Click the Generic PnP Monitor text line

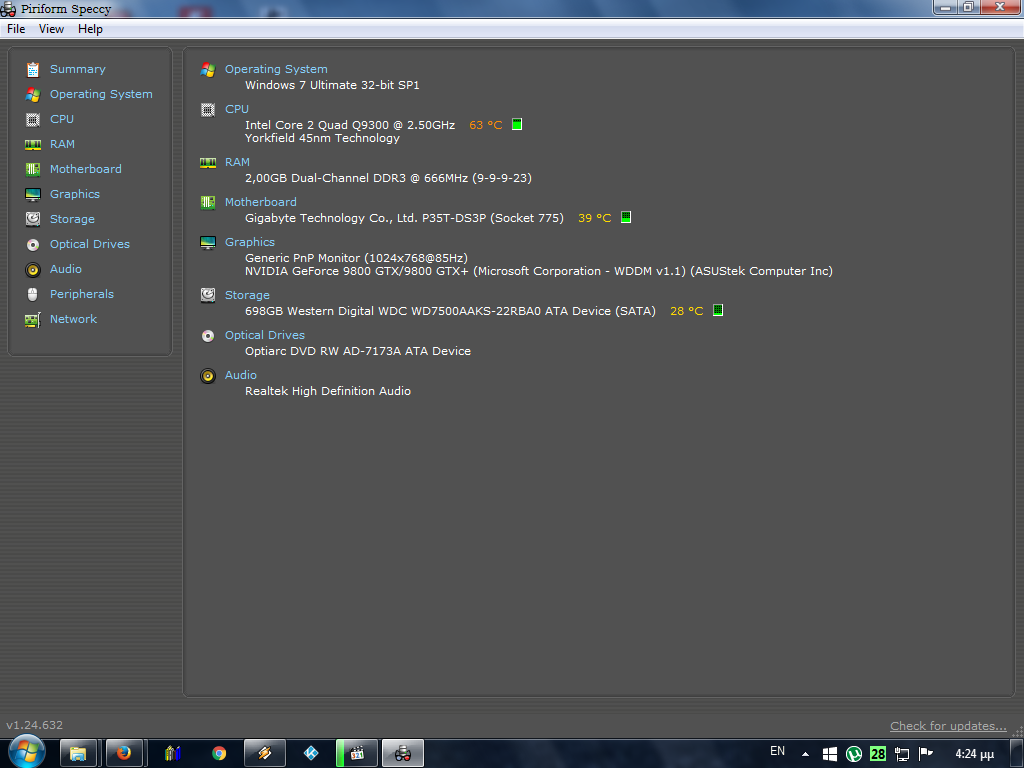[x=356, y=258]
